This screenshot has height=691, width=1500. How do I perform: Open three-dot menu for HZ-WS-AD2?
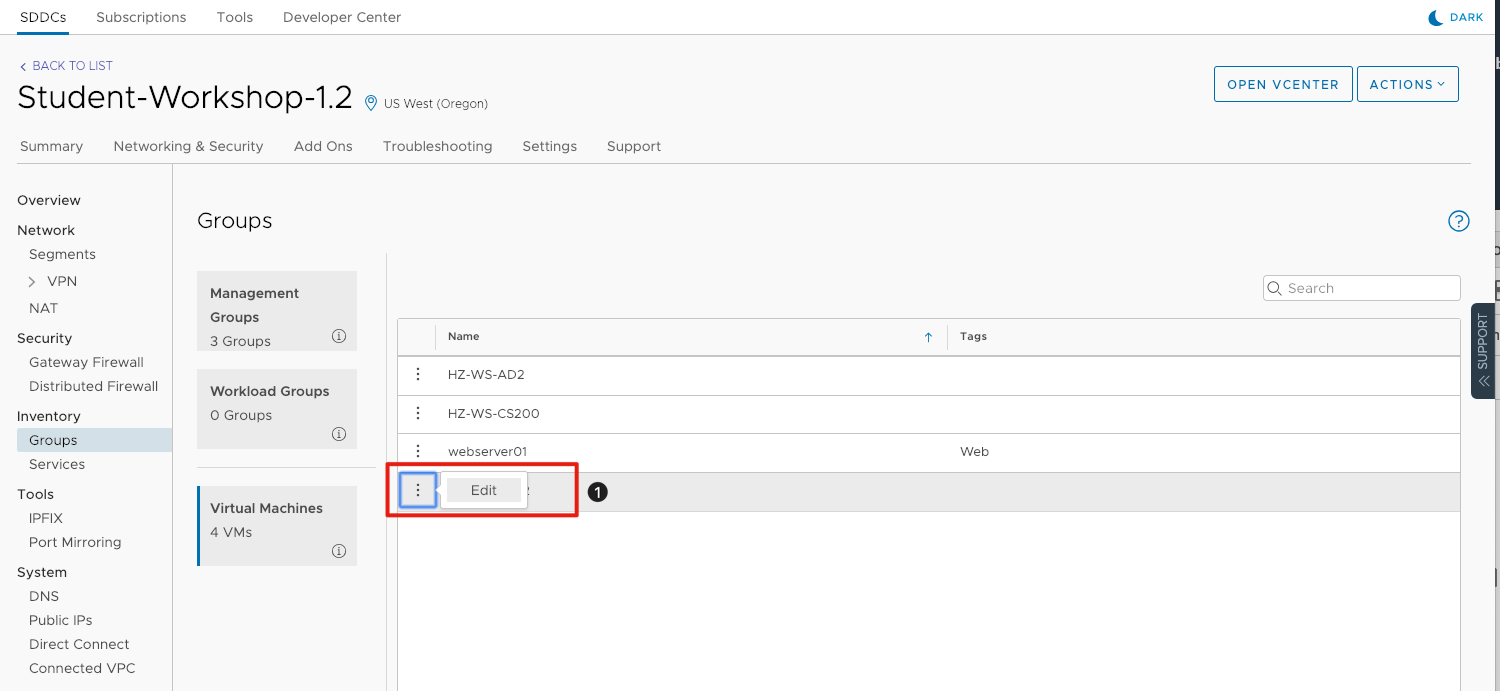[x=418, y=374]
